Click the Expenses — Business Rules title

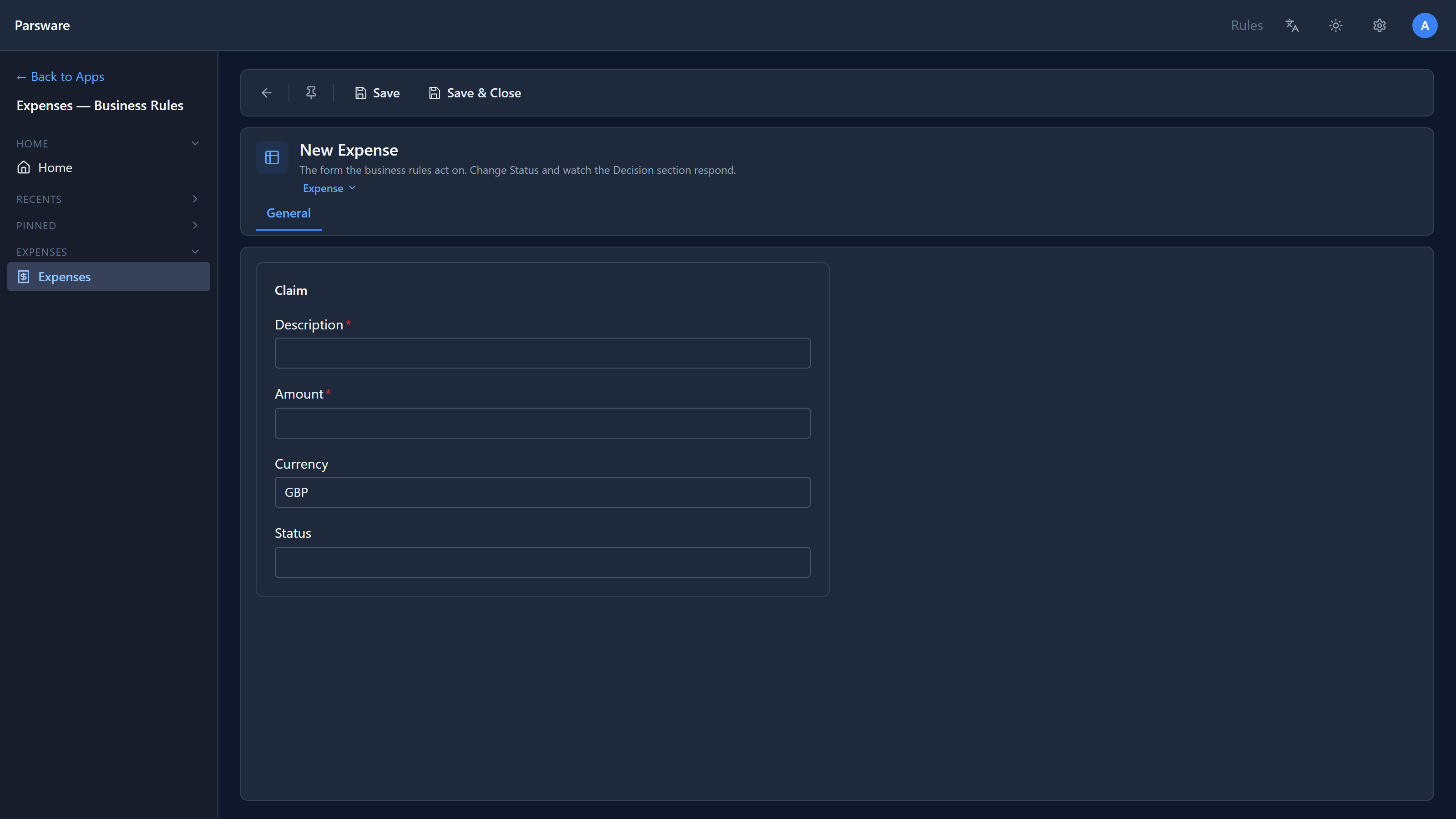[100, 105]
